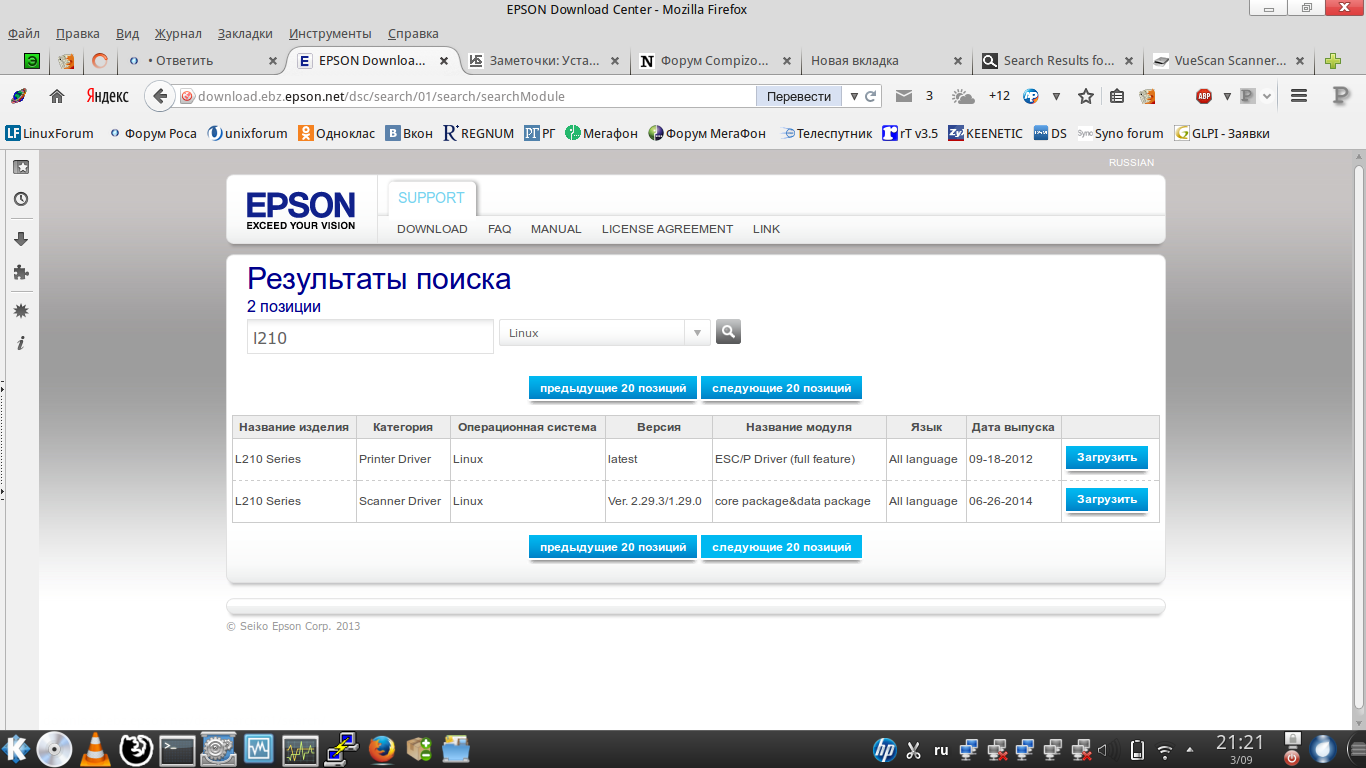Switch to the VueScan Scanner tab
This screenshot has height=768, width=1366.
(1229, 61)
